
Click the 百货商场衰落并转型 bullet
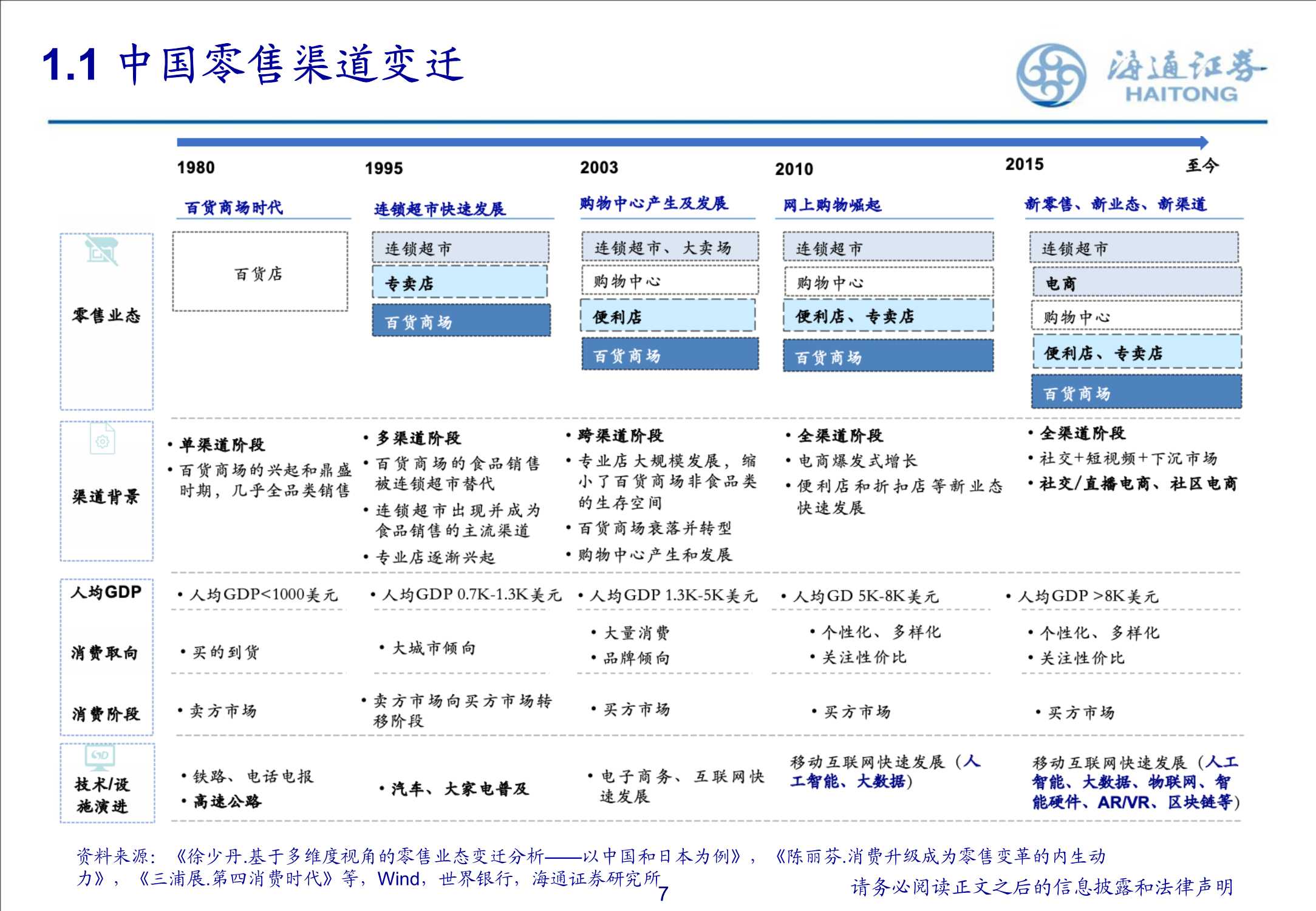[x=649, y=528]
